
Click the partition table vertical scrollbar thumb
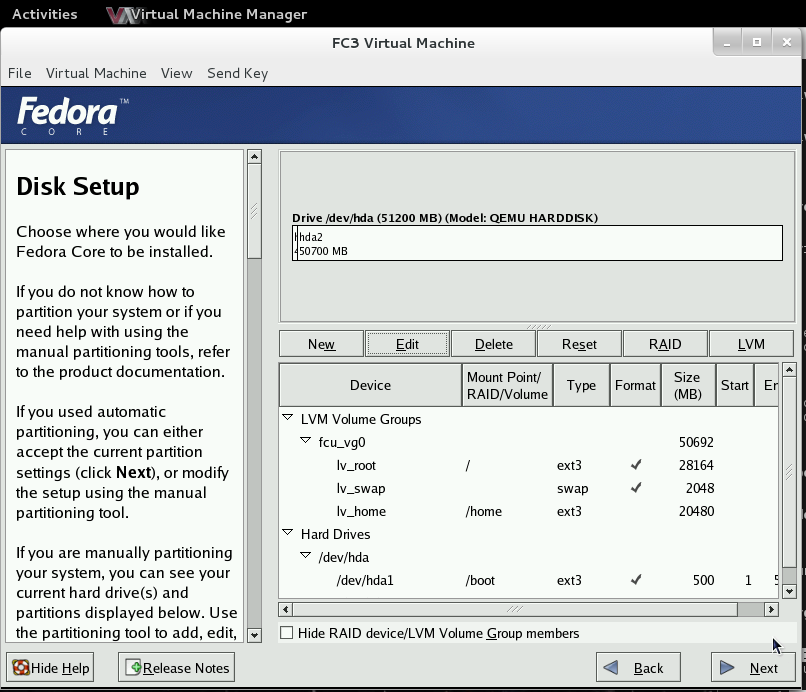(789, 471)
